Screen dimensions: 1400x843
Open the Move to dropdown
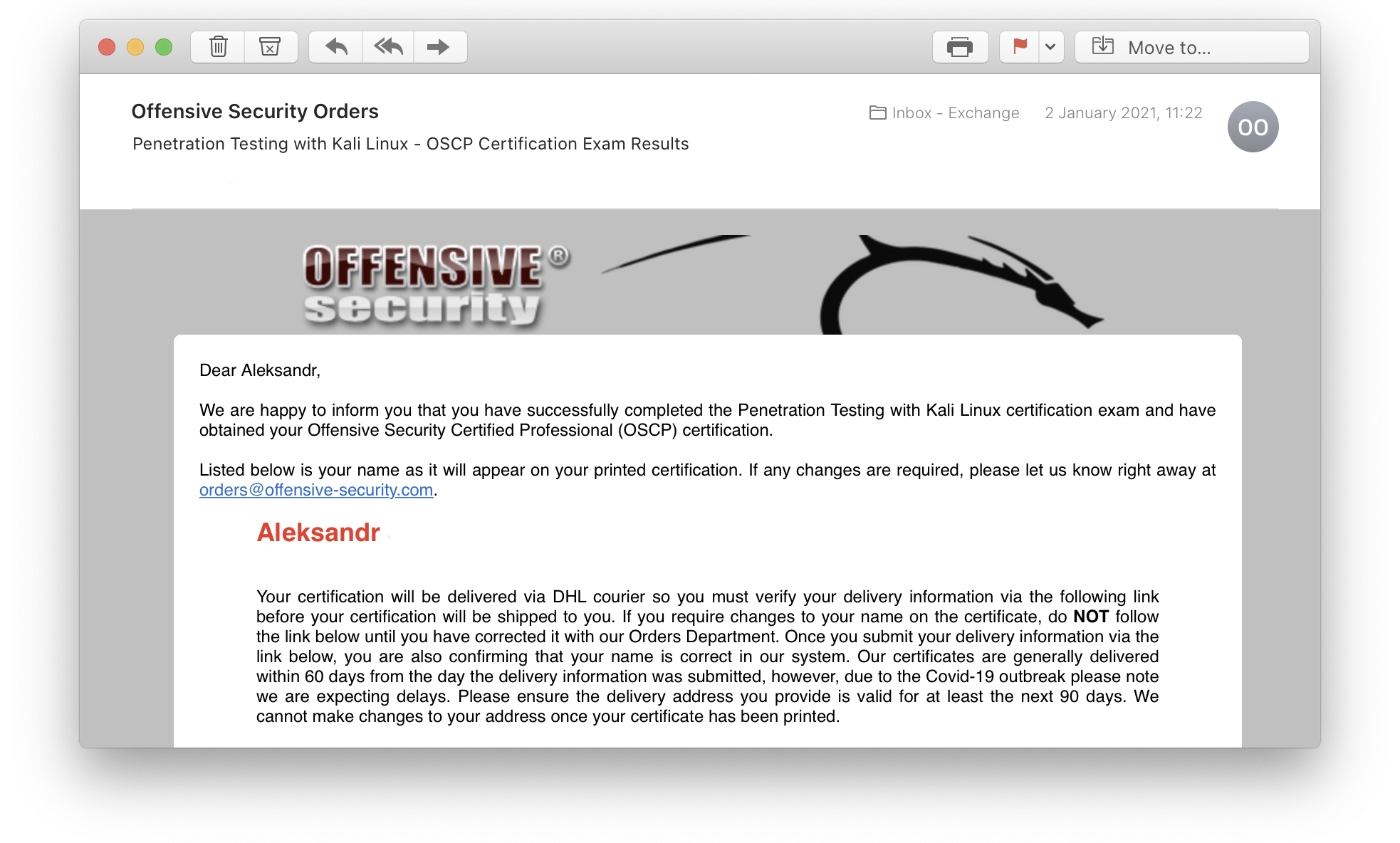click(x=1193, y=46)
